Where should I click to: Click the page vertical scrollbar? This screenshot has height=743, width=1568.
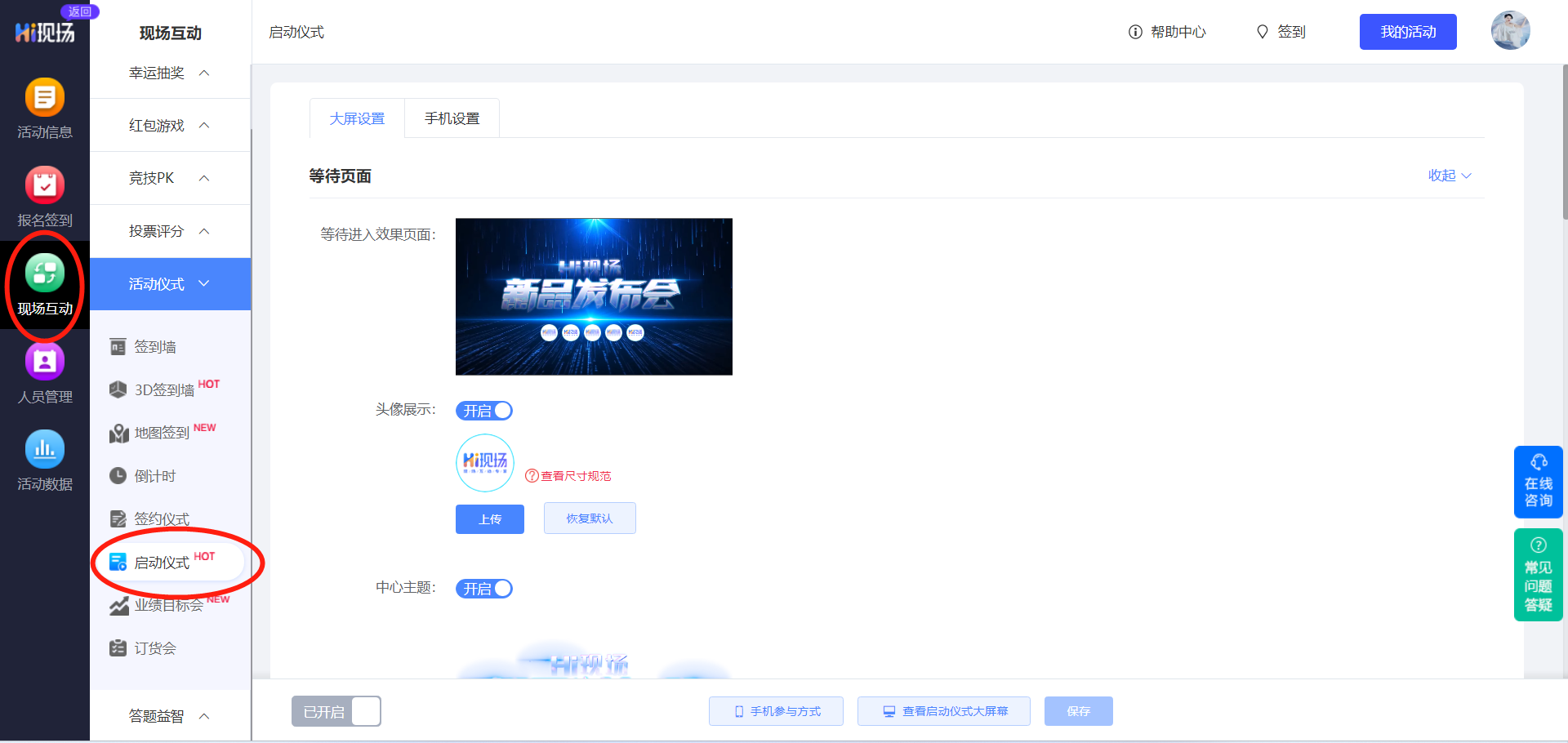1564,143
